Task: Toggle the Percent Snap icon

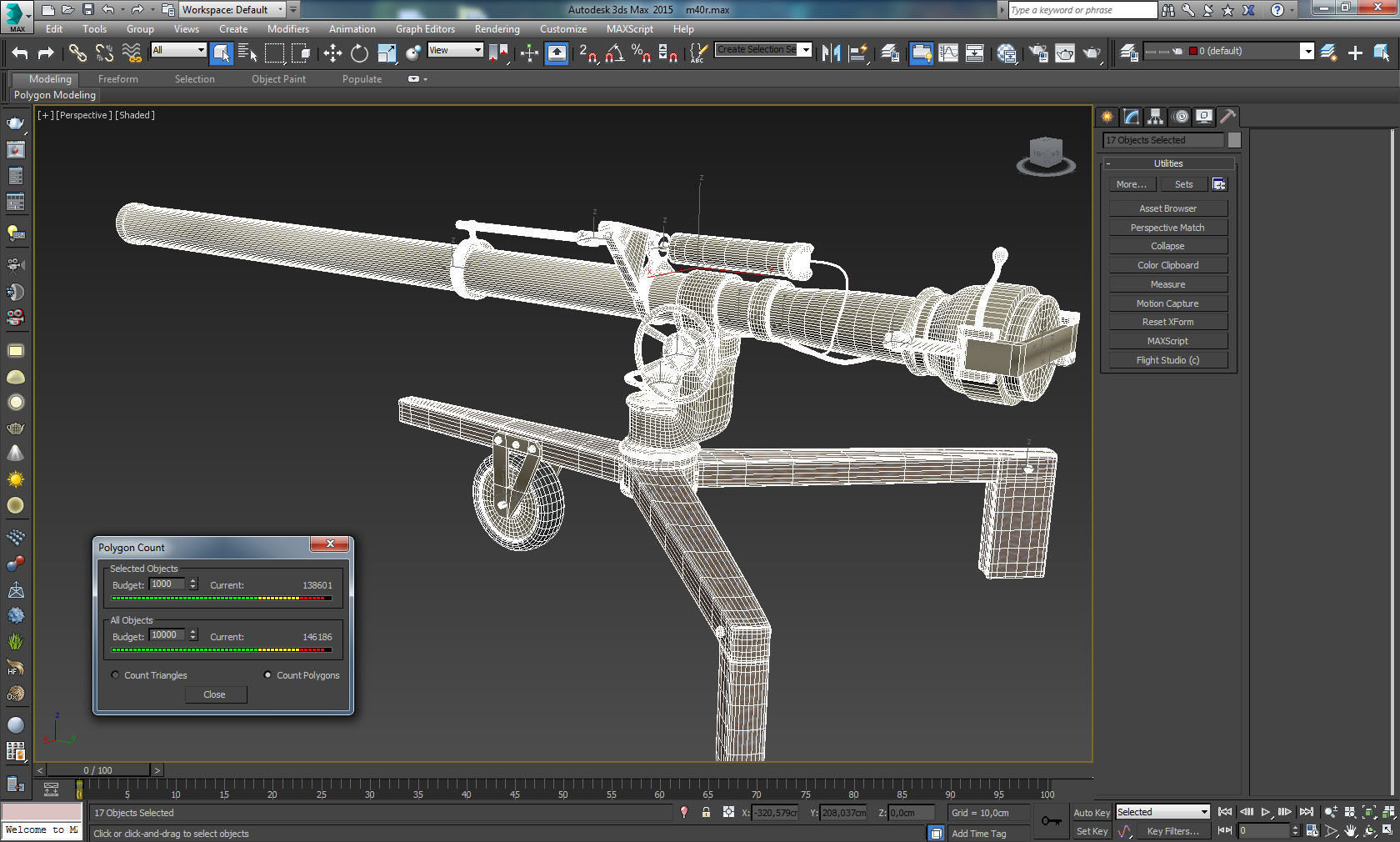Action: coord(641,53)
